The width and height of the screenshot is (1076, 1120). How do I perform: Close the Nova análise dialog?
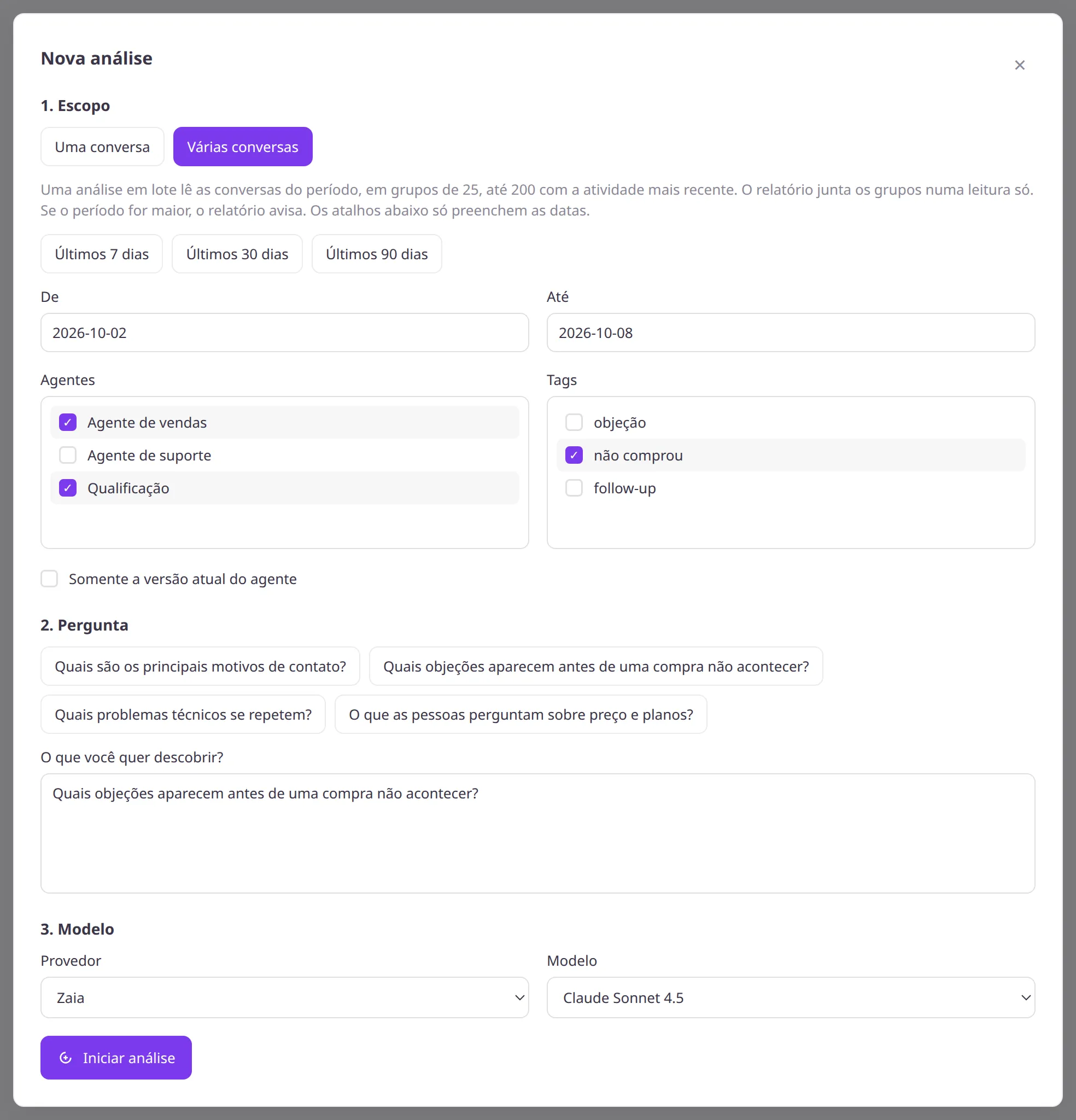[x=1020, y=65]
